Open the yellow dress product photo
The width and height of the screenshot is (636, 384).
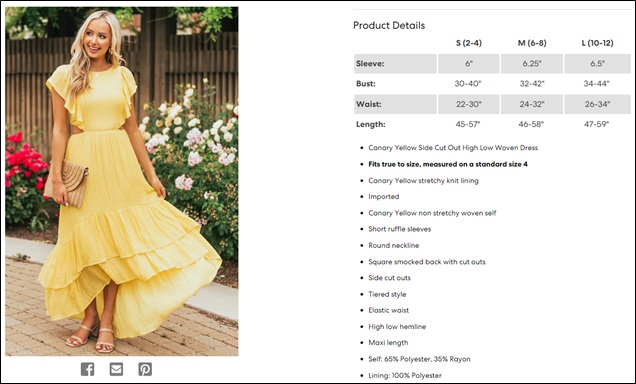122,181
